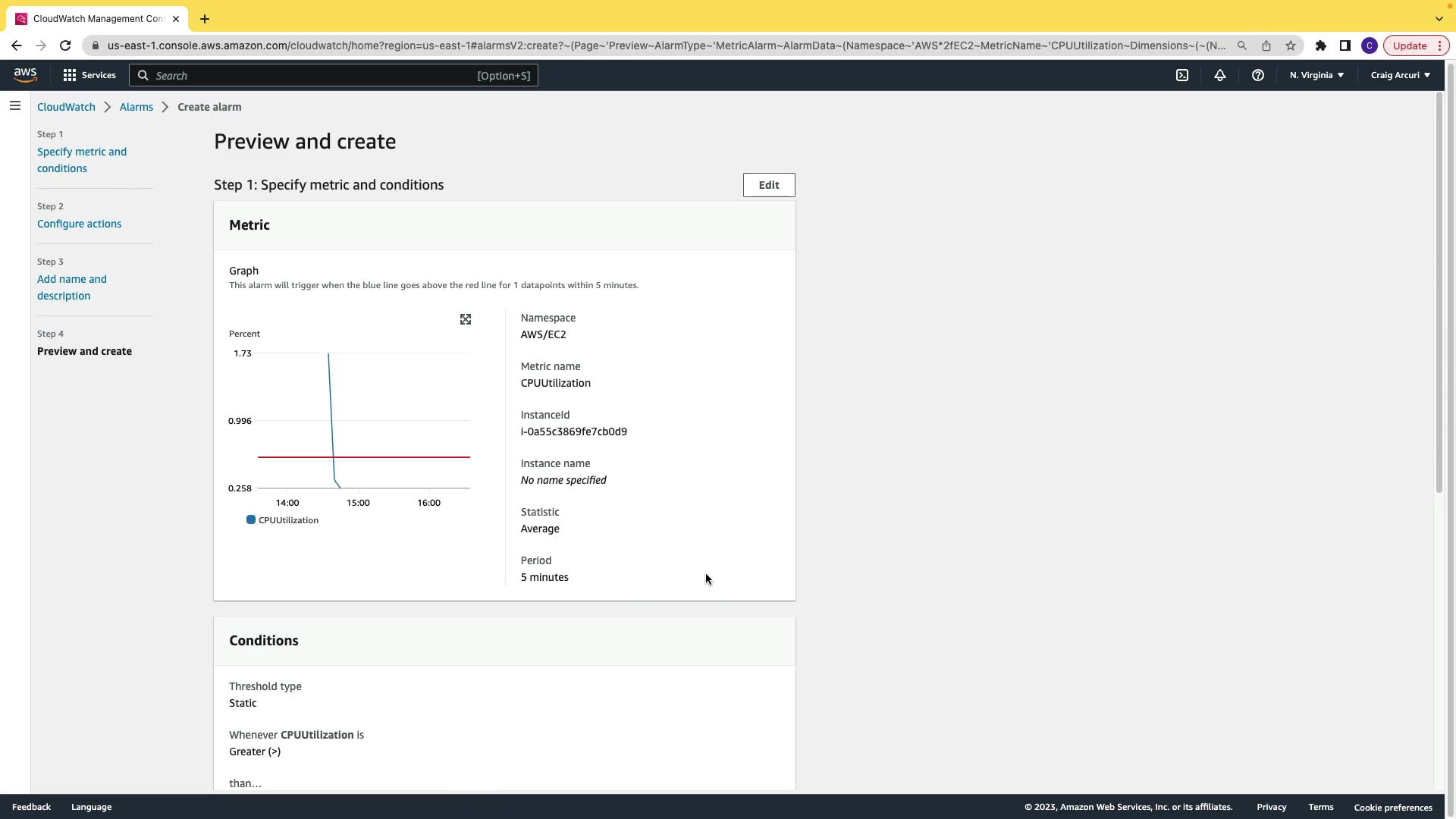Click the help question mark icon
This screenshot has width=1456, height=819.
1258,75
